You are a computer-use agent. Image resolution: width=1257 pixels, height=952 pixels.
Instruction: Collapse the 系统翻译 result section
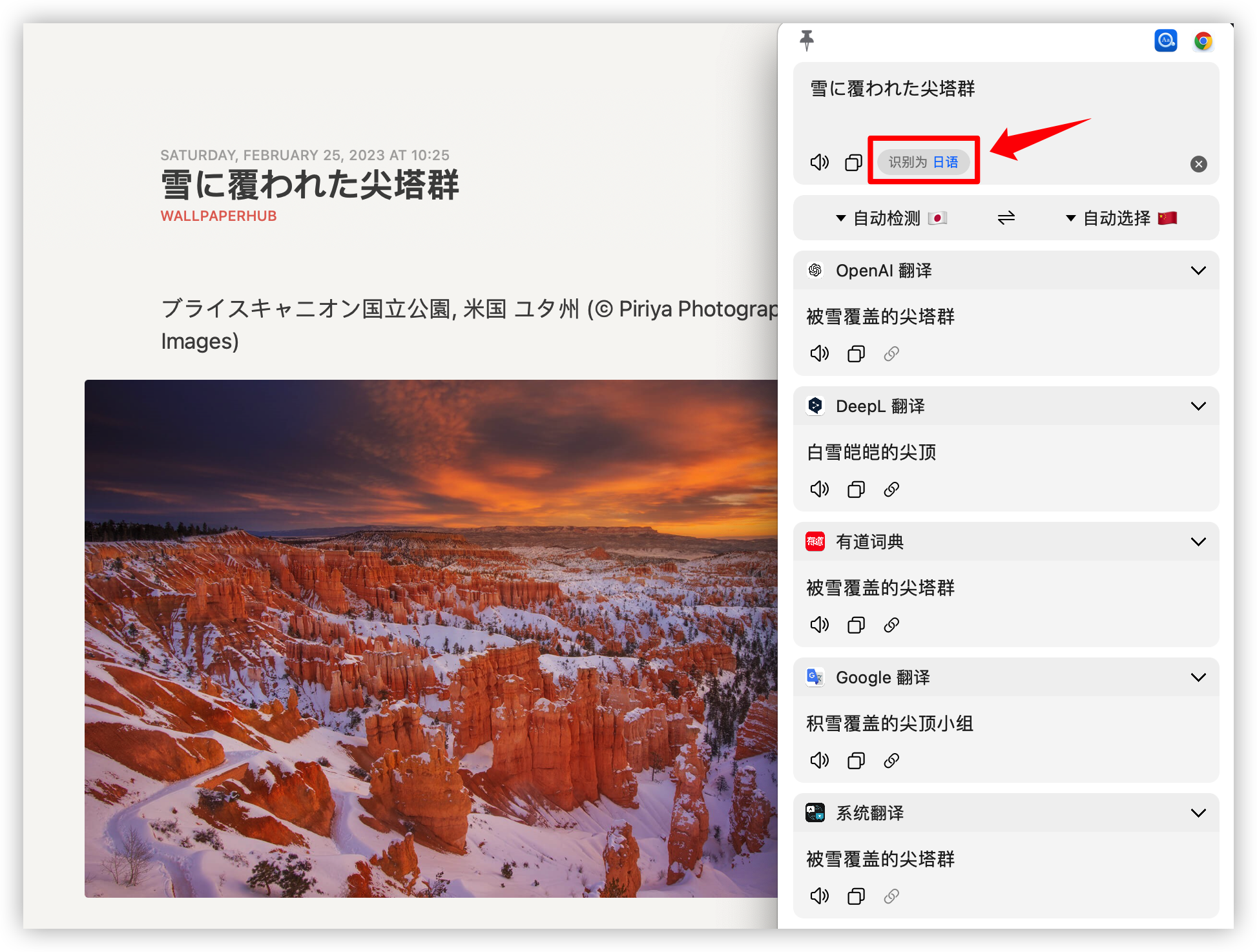(1198, 813)
